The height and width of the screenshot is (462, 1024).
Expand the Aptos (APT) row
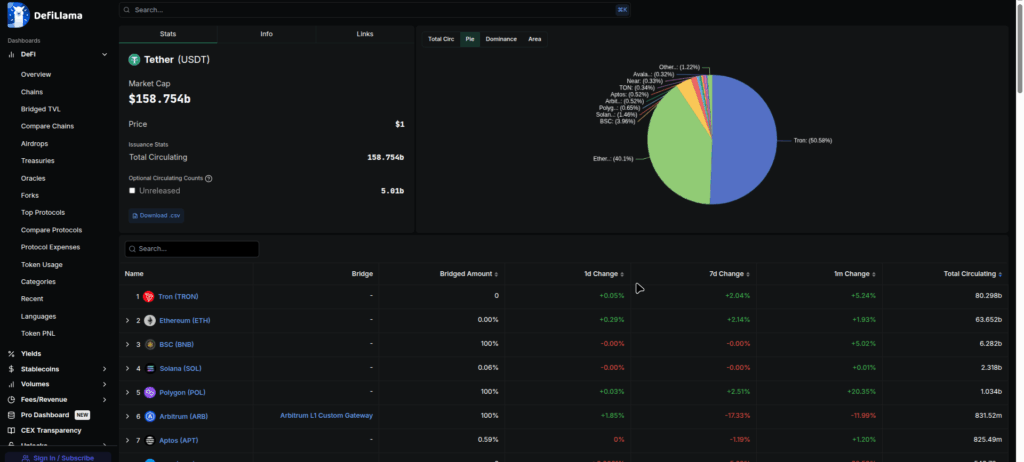(x=127, y=440)
